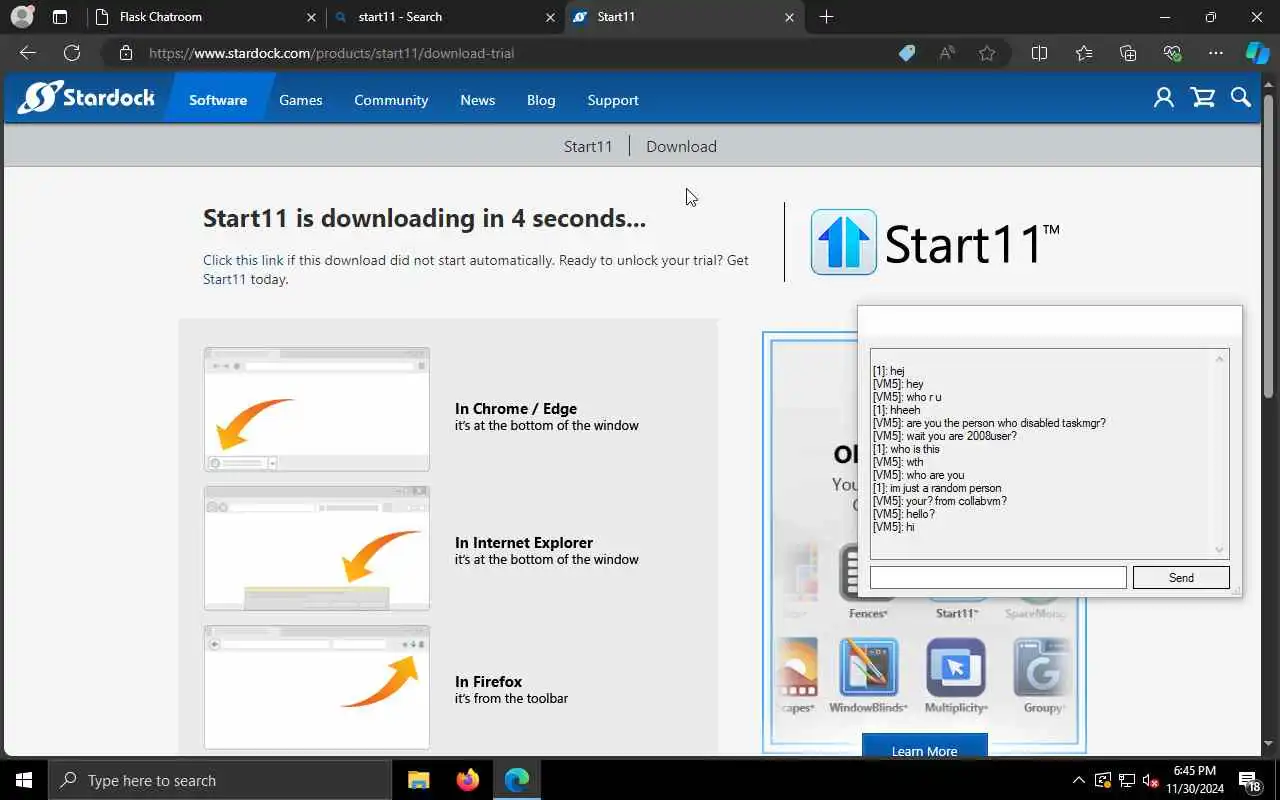The height and width of the screenshot is (800, 1280).
Task: Select the Start11 browser tab
Action: tap(684, 17)
